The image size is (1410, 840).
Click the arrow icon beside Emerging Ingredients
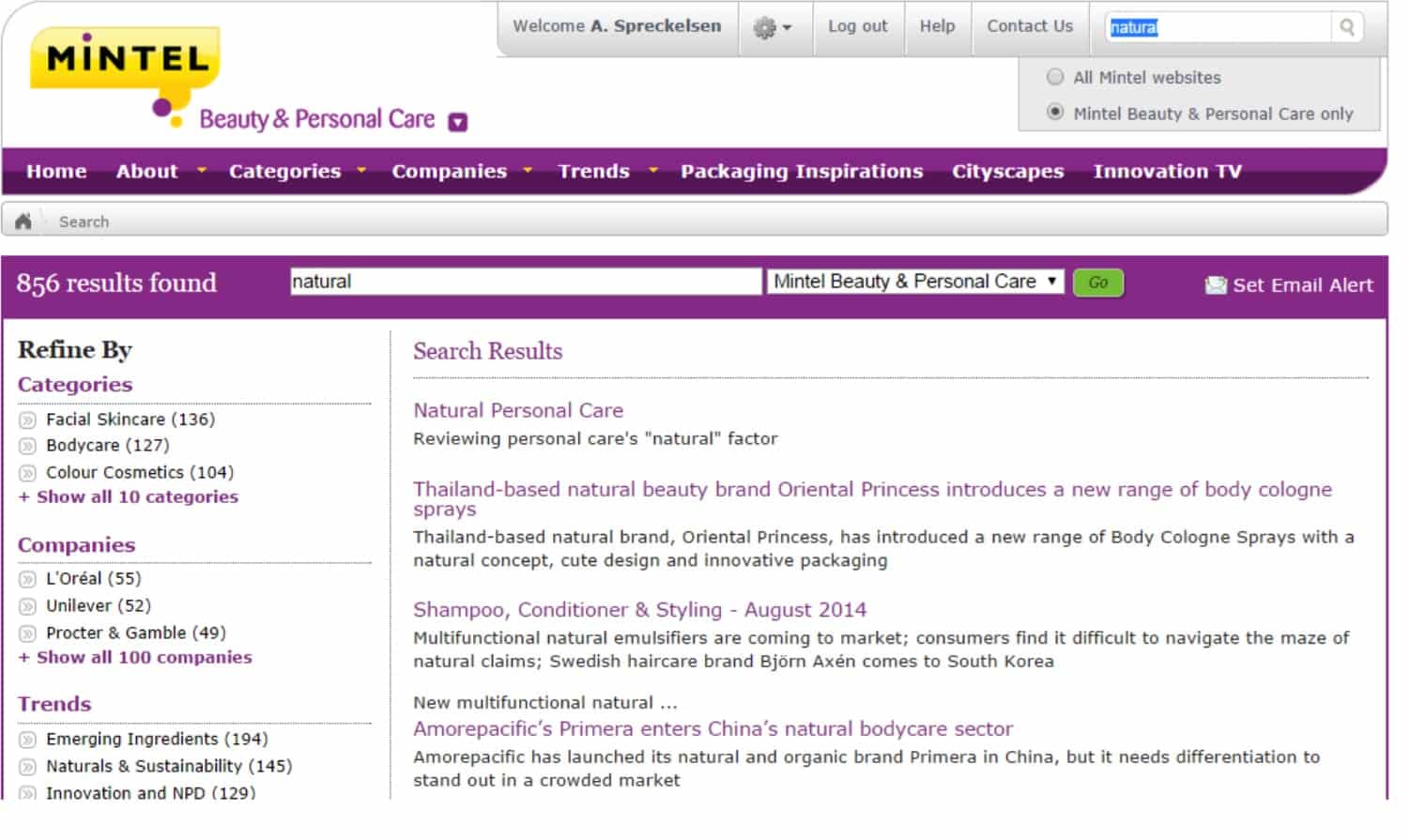pyautogui.click(x=28, y=741)
